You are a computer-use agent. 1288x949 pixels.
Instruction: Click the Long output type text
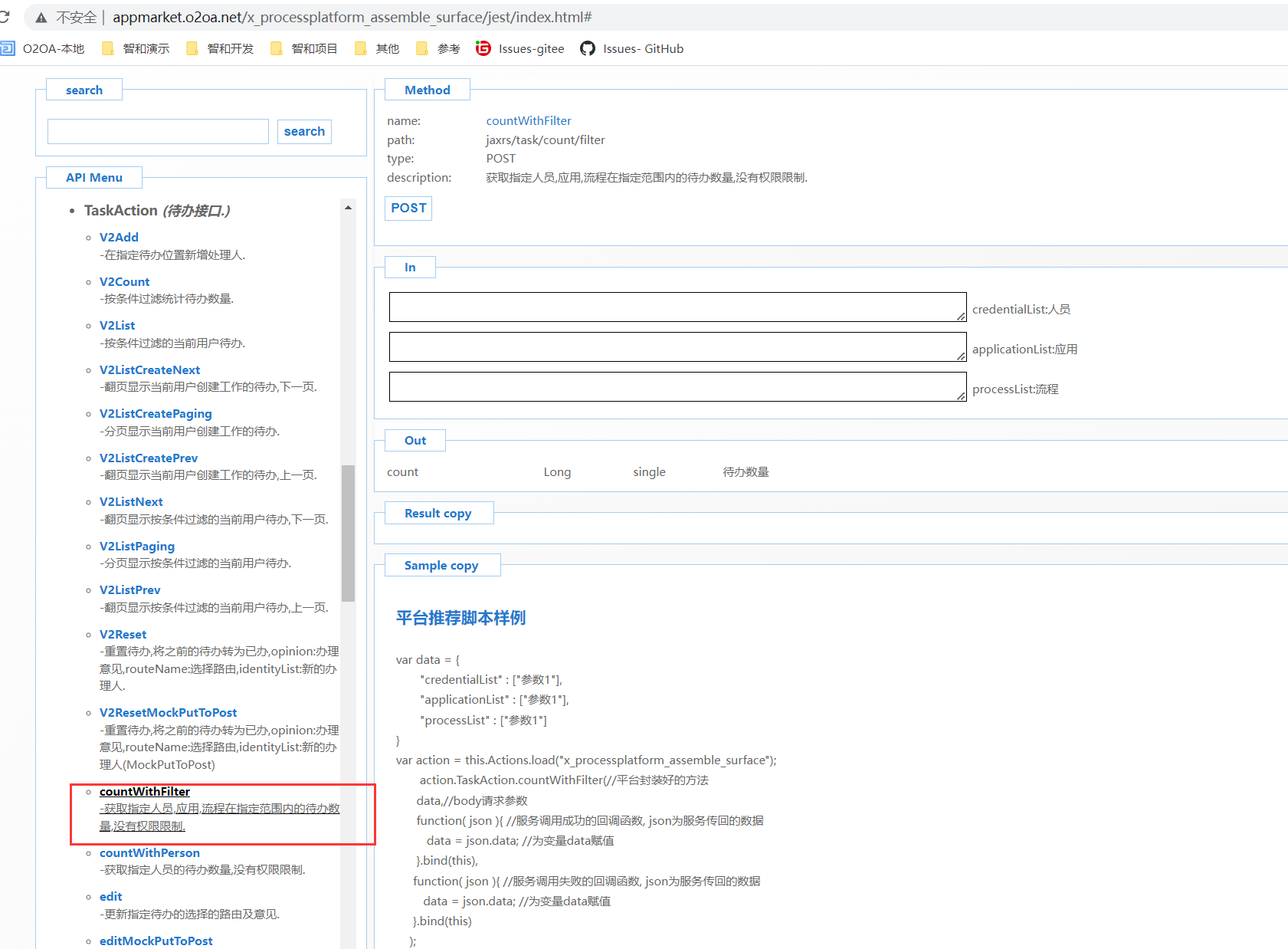[x=557, y=471]
